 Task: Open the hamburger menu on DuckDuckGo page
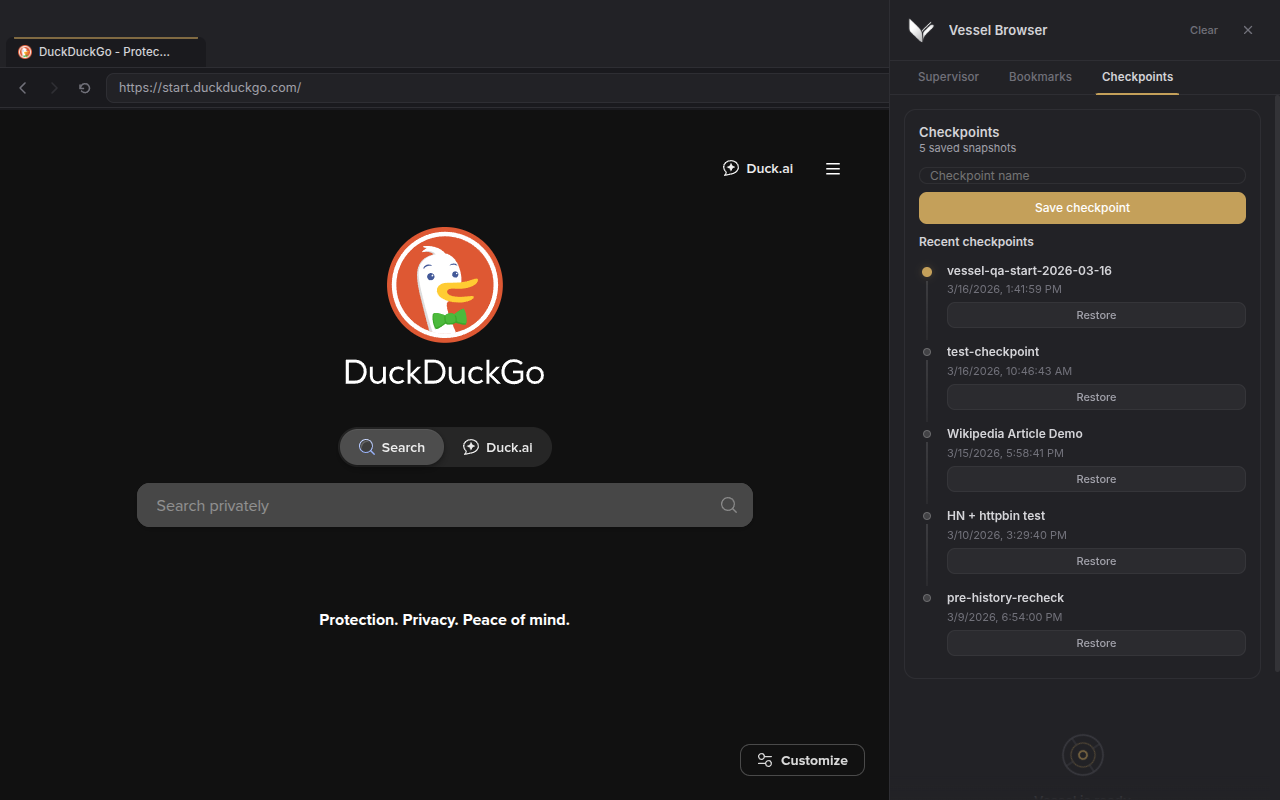click(833, 169)
